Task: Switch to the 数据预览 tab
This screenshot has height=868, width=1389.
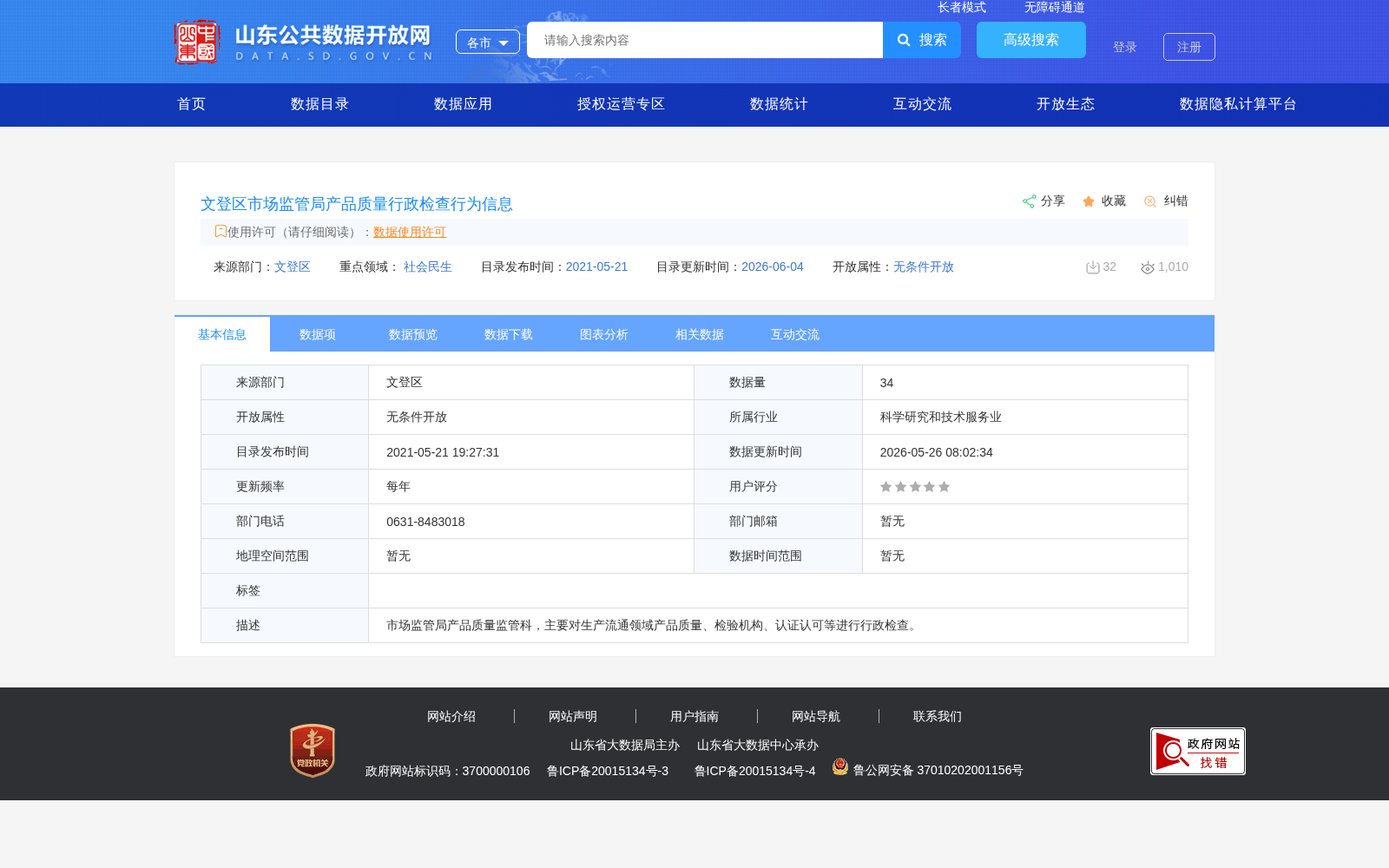Action: (413, 334)
